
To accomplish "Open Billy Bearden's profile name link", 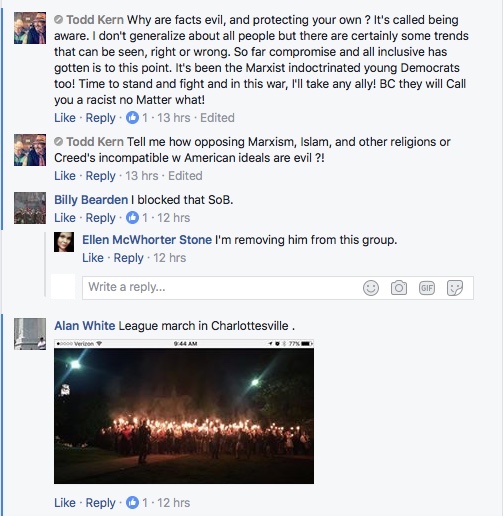I will (x=91, y=200).
